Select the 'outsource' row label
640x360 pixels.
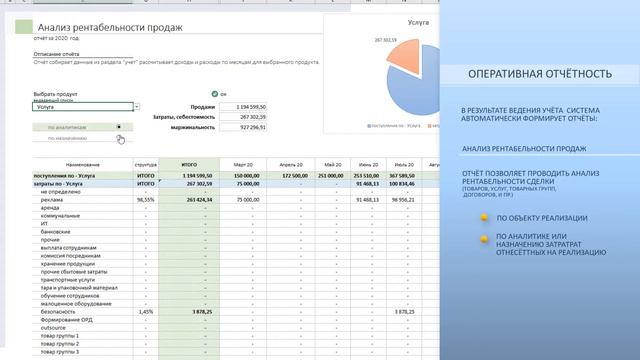[x=53, y=328]
